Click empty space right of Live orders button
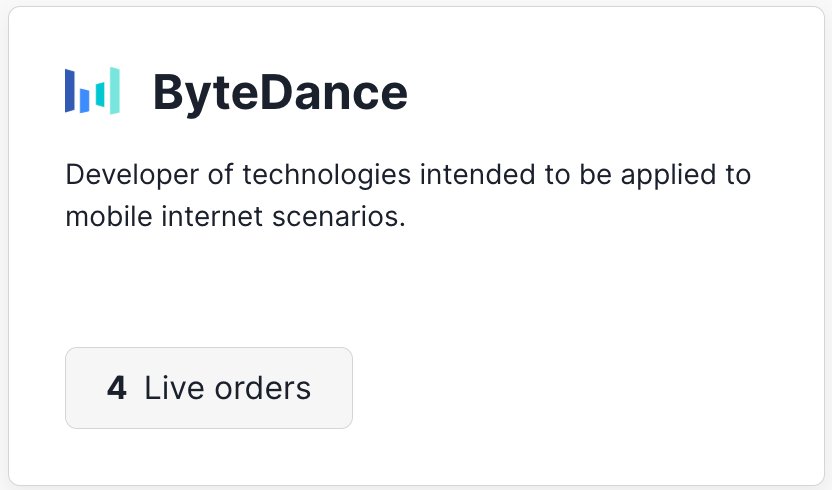Screen dimensions: 832x490 tap(580, 388)
